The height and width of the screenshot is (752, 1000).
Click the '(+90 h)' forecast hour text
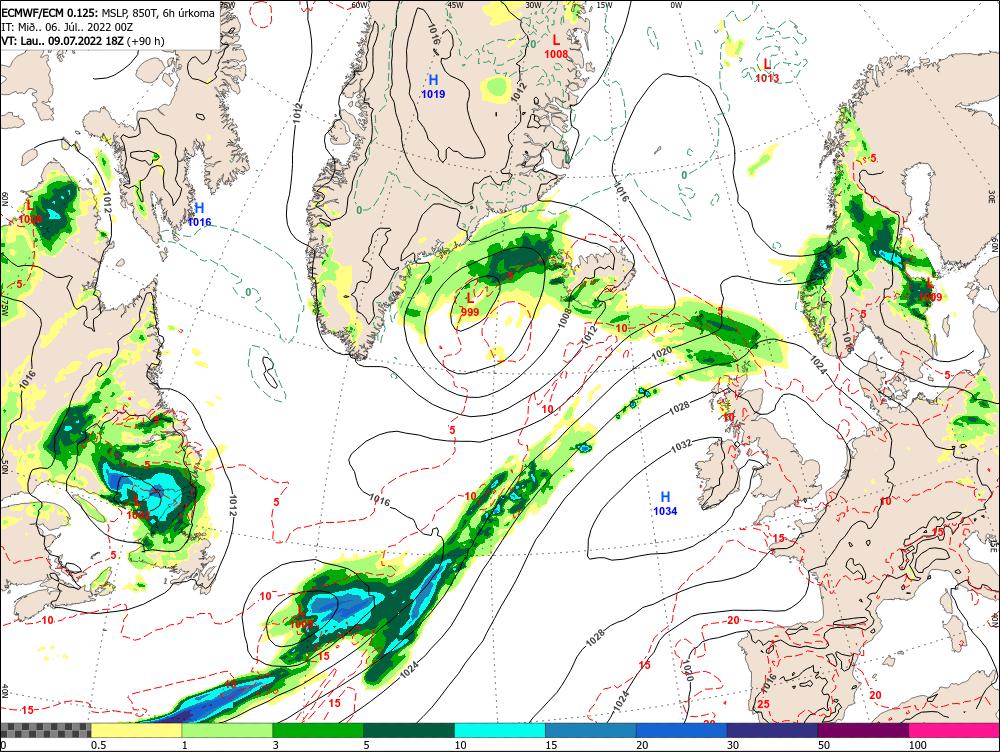(145, 41)
